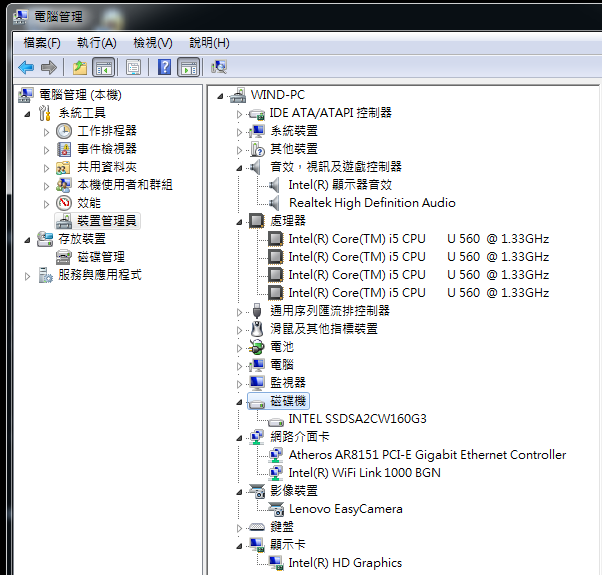Select INTEL SSDSA2CW160G3 disk drive

point(357,419)
